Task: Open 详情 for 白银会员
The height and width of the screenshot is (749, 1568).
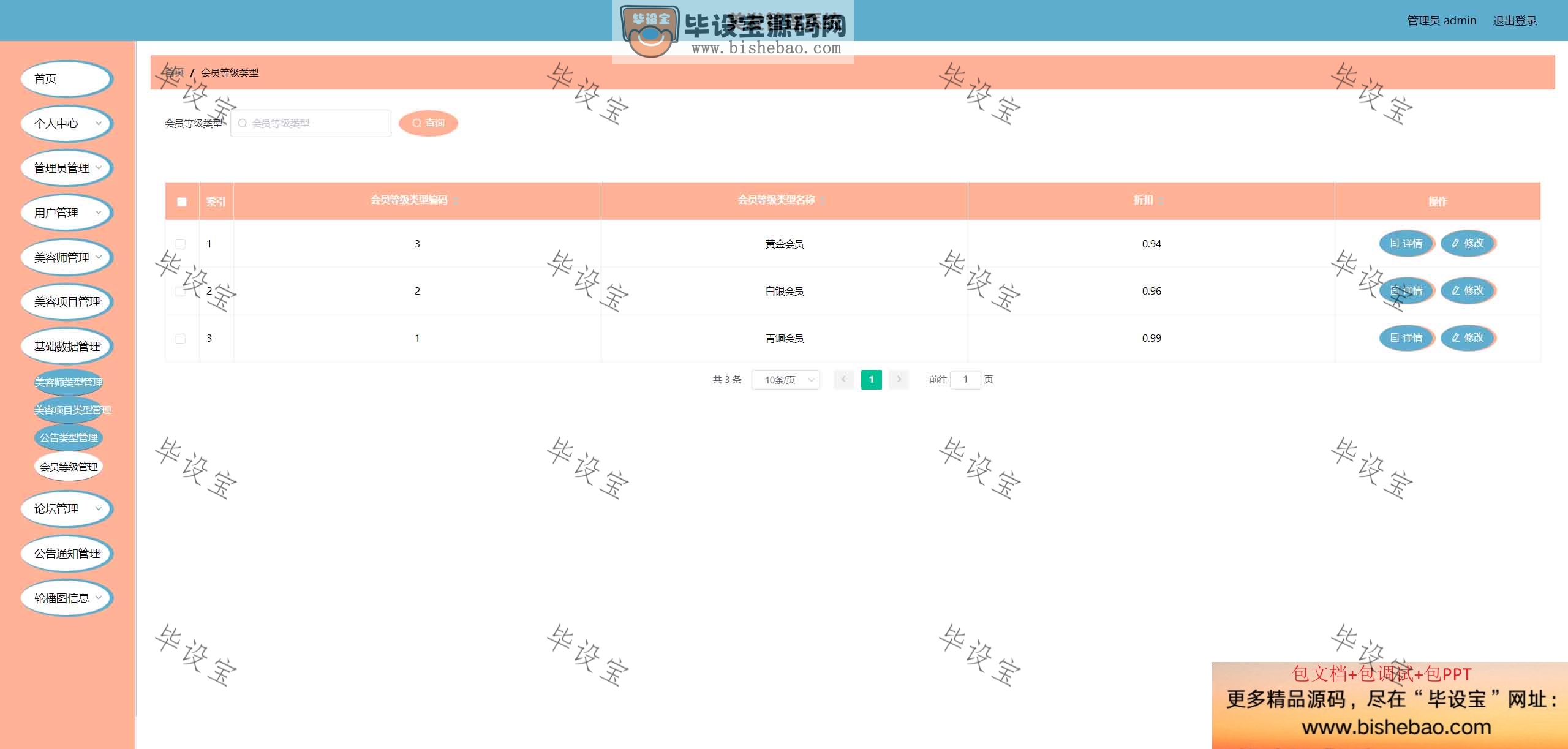Action: point(1407,290)
